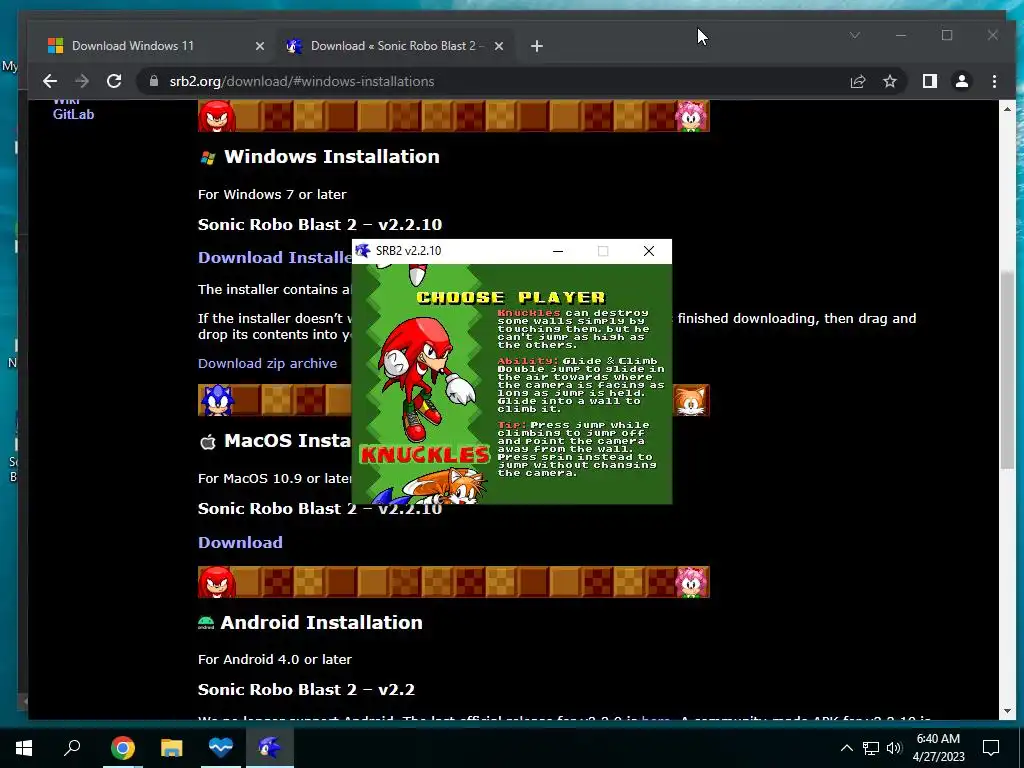Select Sonic Robo Blast 2 download tab
This screenshot has height=768, width=1024.
394,46
